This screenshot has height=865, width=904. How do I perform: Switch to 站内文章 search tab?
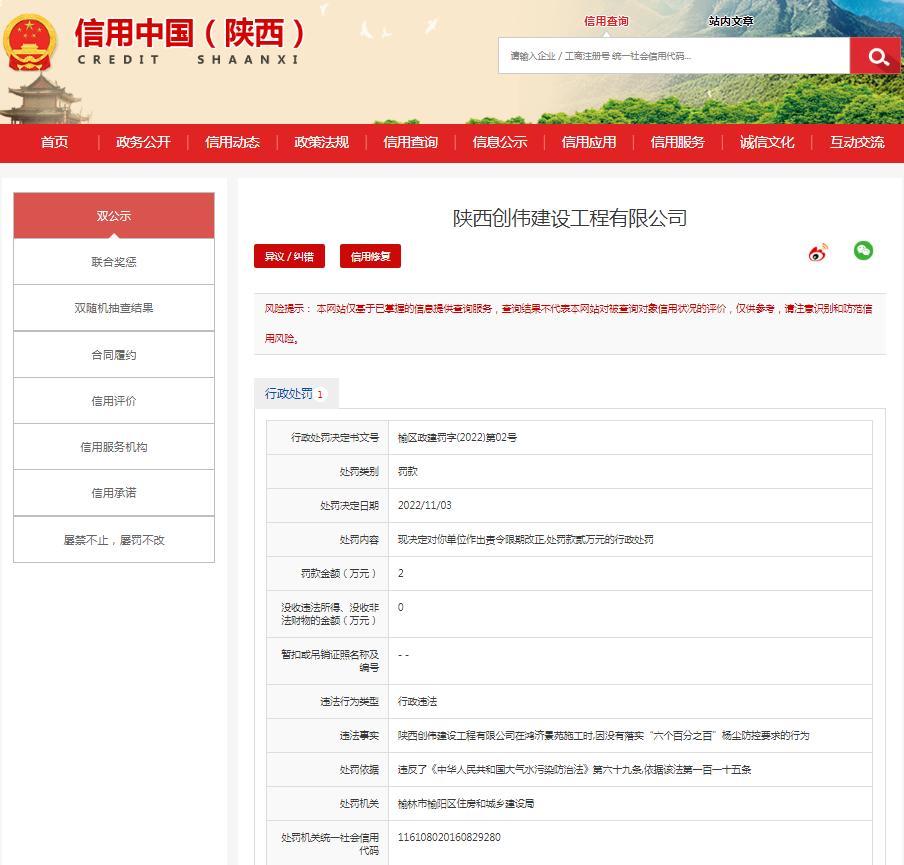[x=730, y=21]
